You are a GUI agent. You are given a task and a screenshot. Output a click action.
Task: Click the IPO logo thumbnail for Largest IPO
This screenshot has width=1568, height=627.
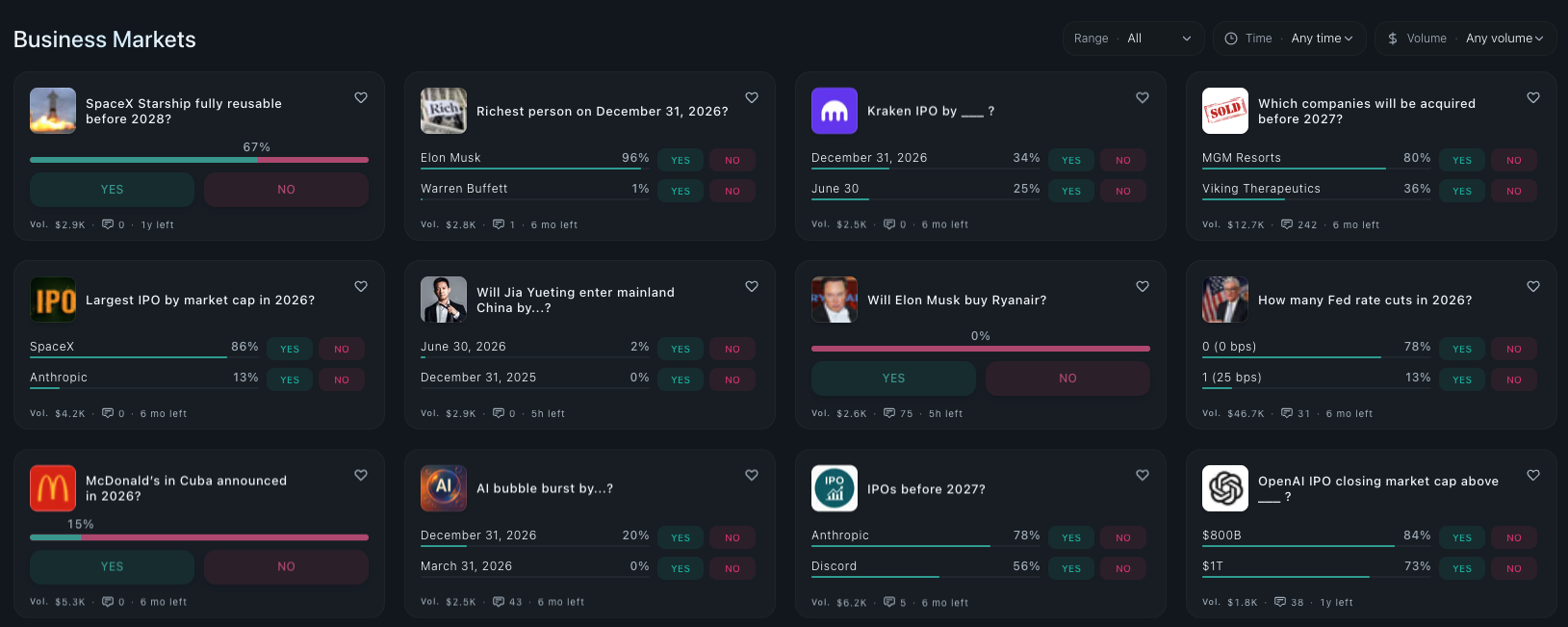(53, 300)
